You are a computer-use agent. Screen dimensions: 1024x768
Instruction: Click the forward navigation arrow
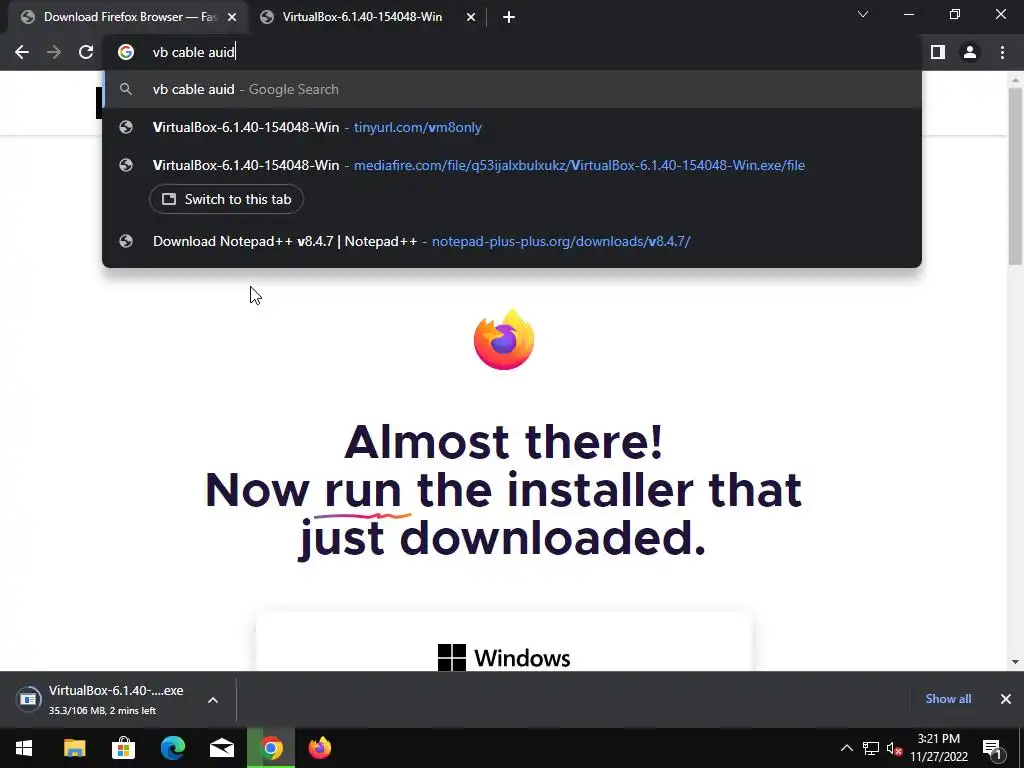point(54,52)
